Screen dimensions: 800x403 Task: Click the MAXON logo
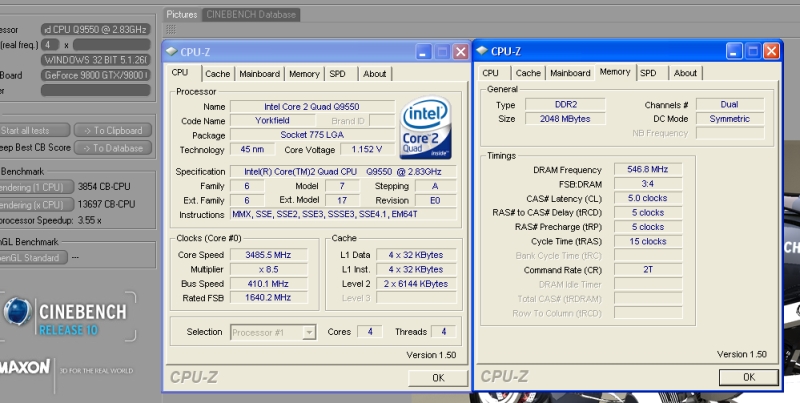tap(25, 367)
